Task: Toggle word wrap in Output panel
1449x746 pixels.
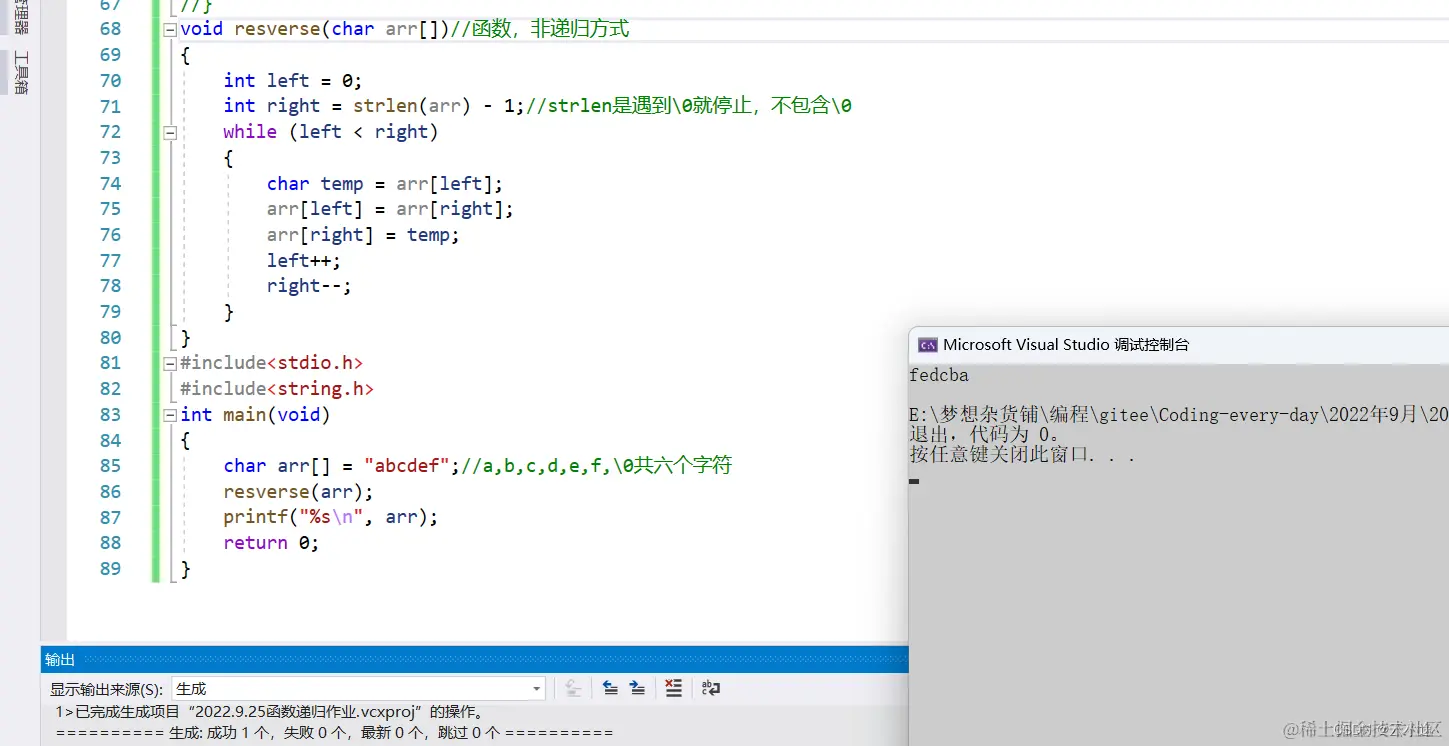Action: (710, 688)
